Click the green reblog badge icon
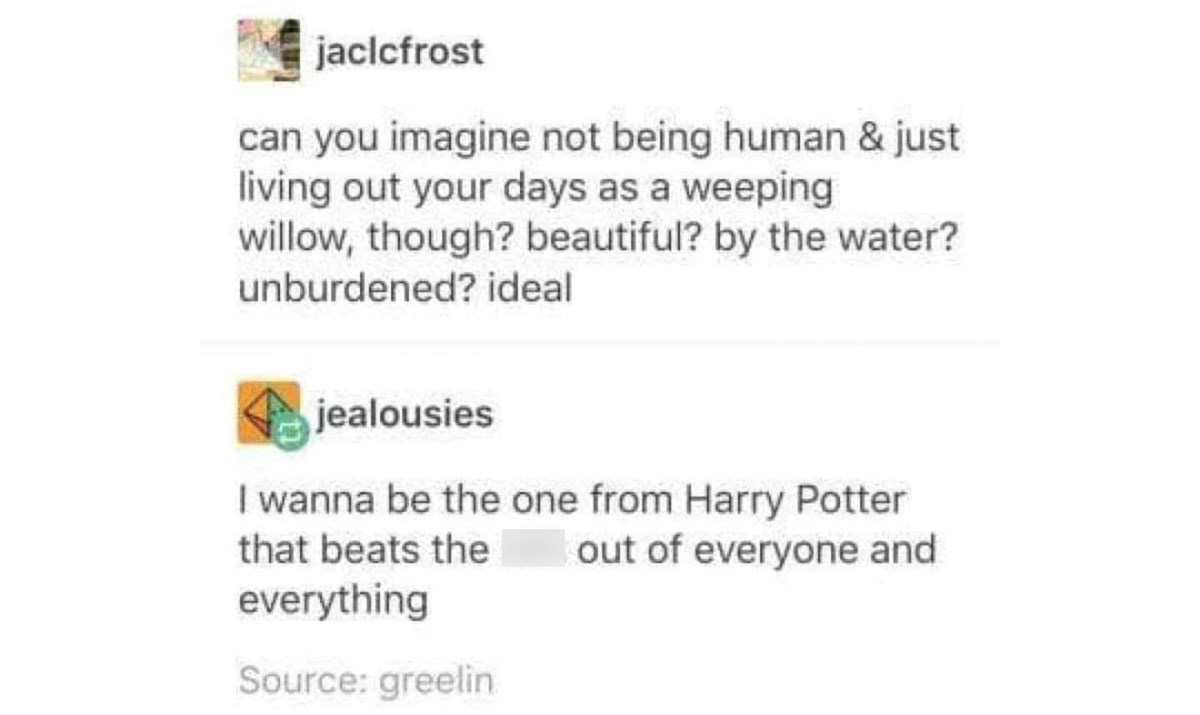Screen dimensions: 1200x715 click(291, 432)
